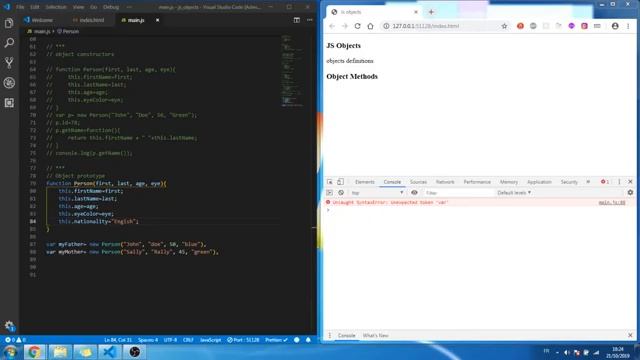Viewport: 640px width, 360px height.
Task: Open Chrome from the Windows taskbar
Action: (34, 352)
